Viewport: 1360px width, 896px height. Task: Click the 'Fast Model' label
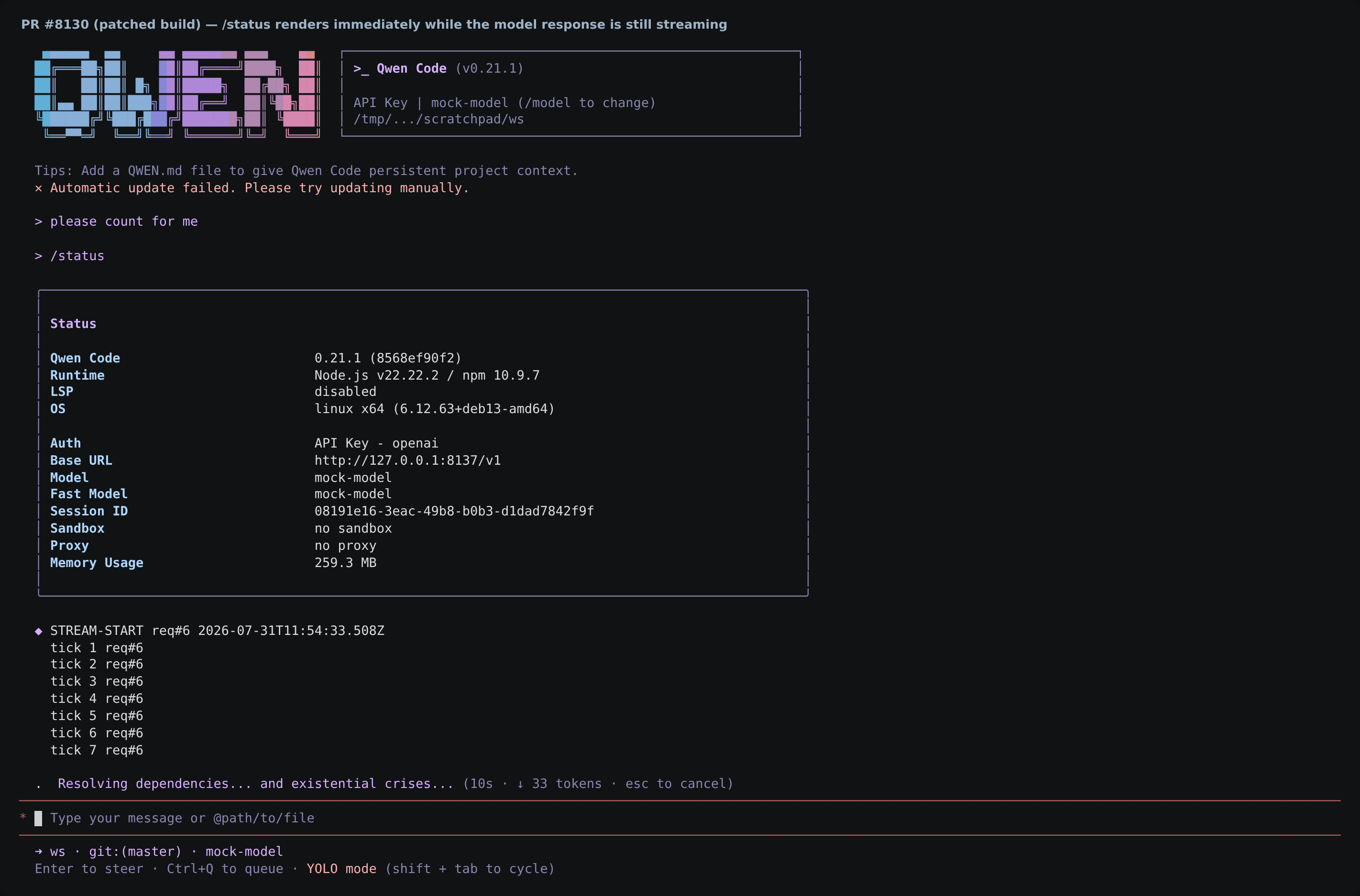[x=88, y=494]
